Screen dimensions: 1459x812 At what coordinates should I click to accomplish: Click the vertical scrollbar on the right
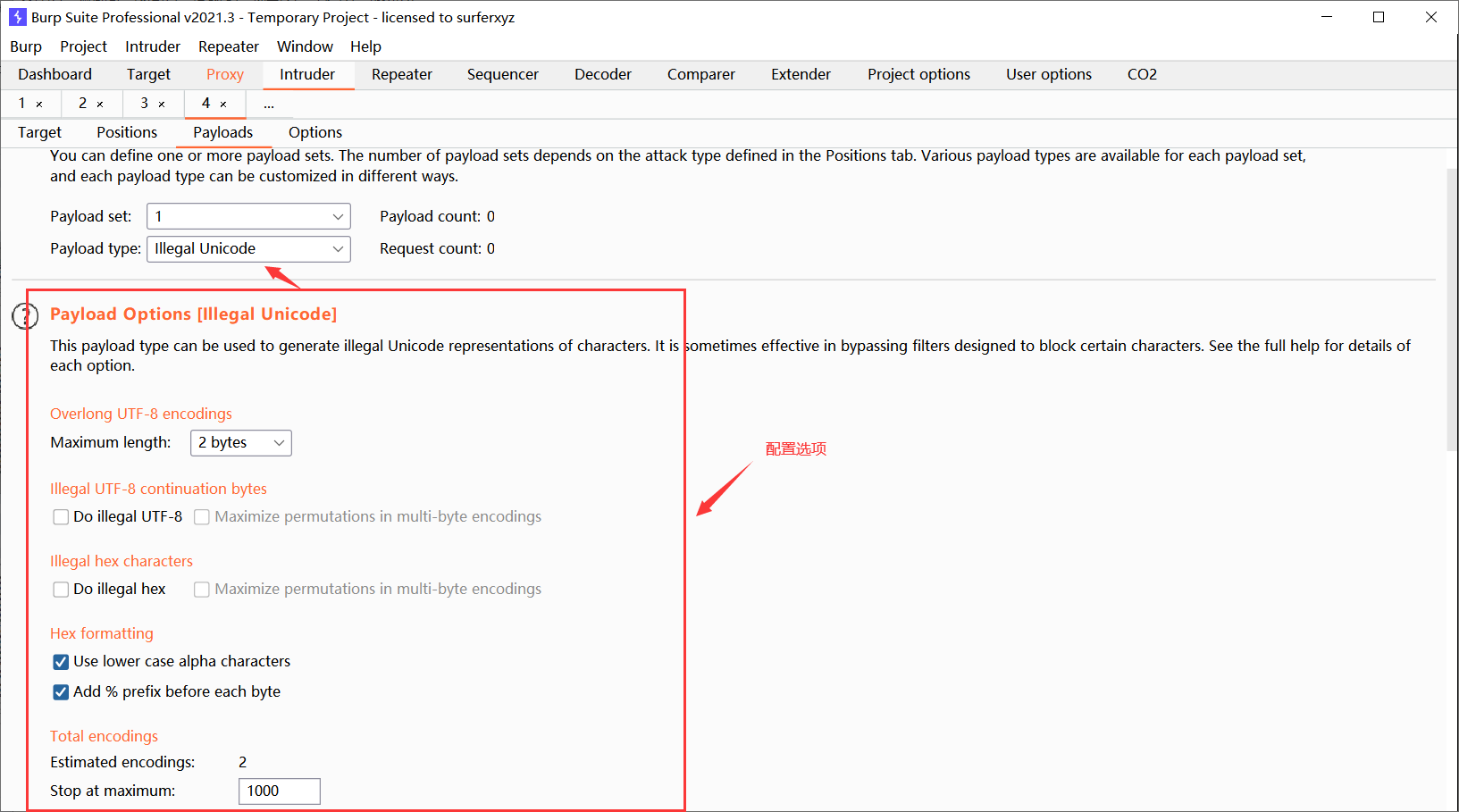[1451, 308]
